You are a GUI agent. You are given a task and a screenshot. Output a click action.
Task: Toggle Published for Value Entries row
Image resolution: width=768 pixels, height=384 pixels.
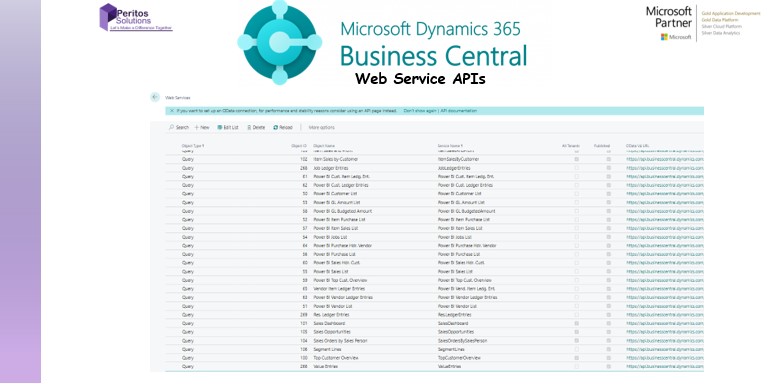click(x=608, y=366)
